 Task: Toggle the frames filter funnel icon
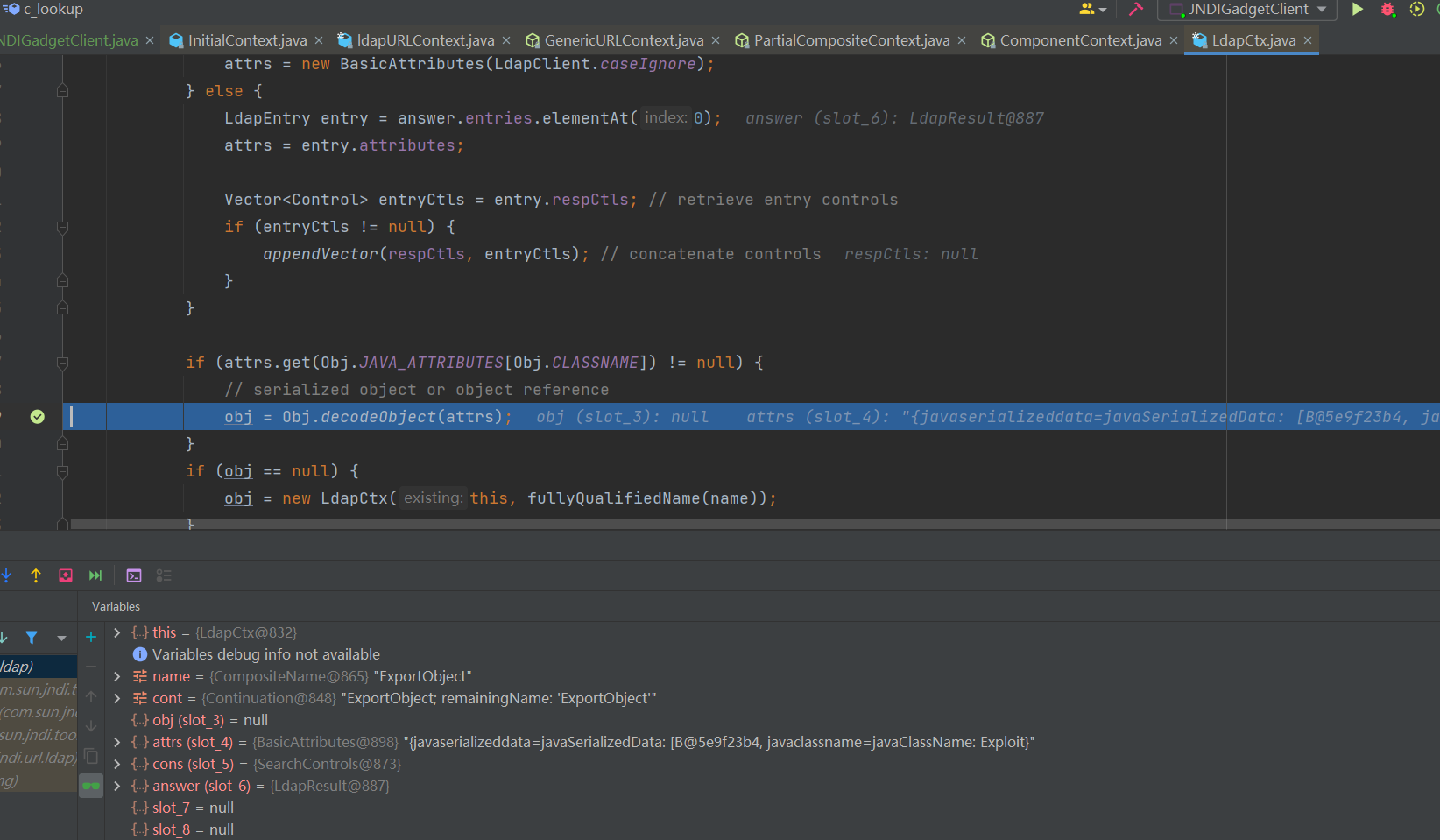click(32, 638)
